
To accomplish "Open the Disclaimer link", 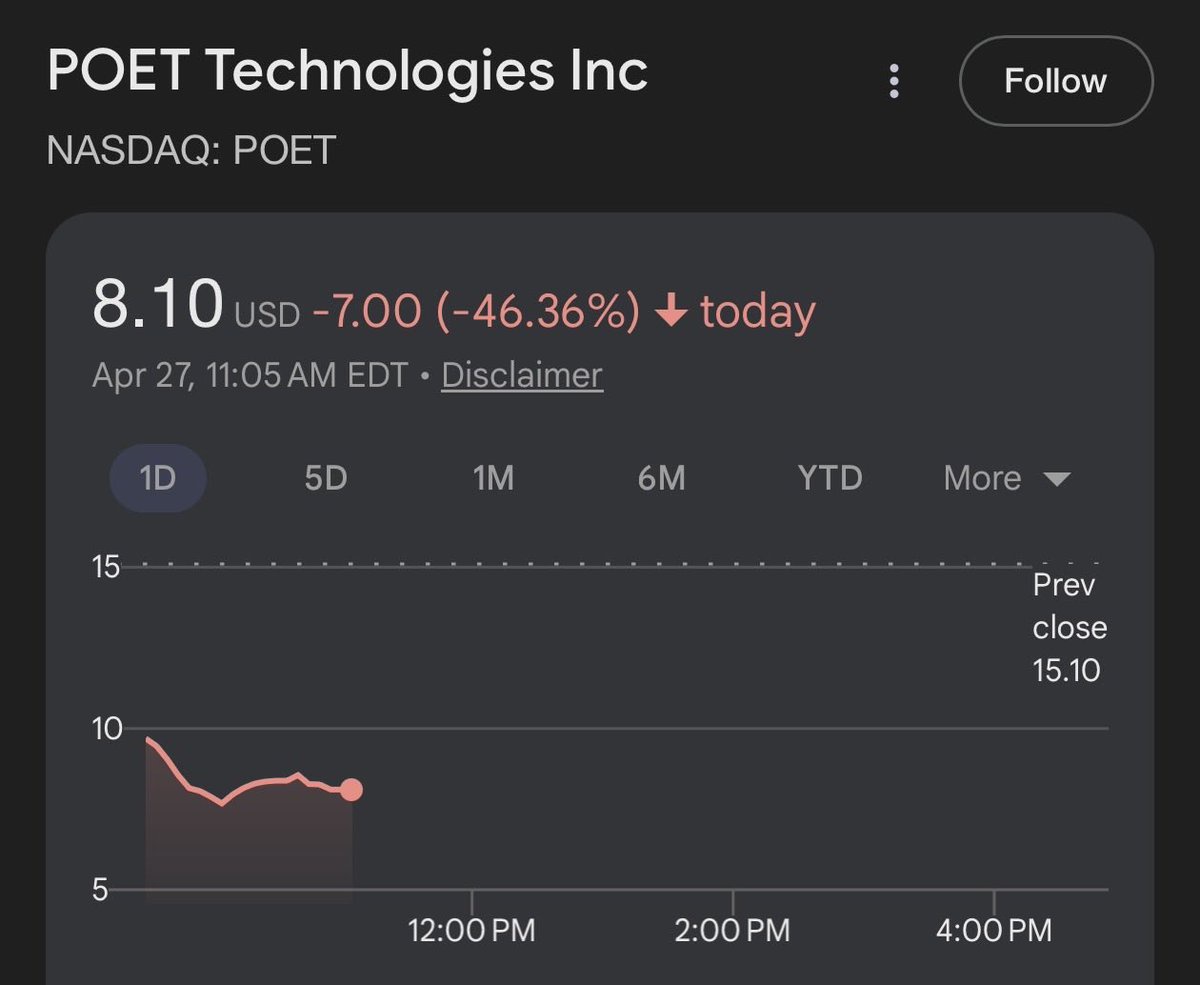I will (x=522, y=375).
